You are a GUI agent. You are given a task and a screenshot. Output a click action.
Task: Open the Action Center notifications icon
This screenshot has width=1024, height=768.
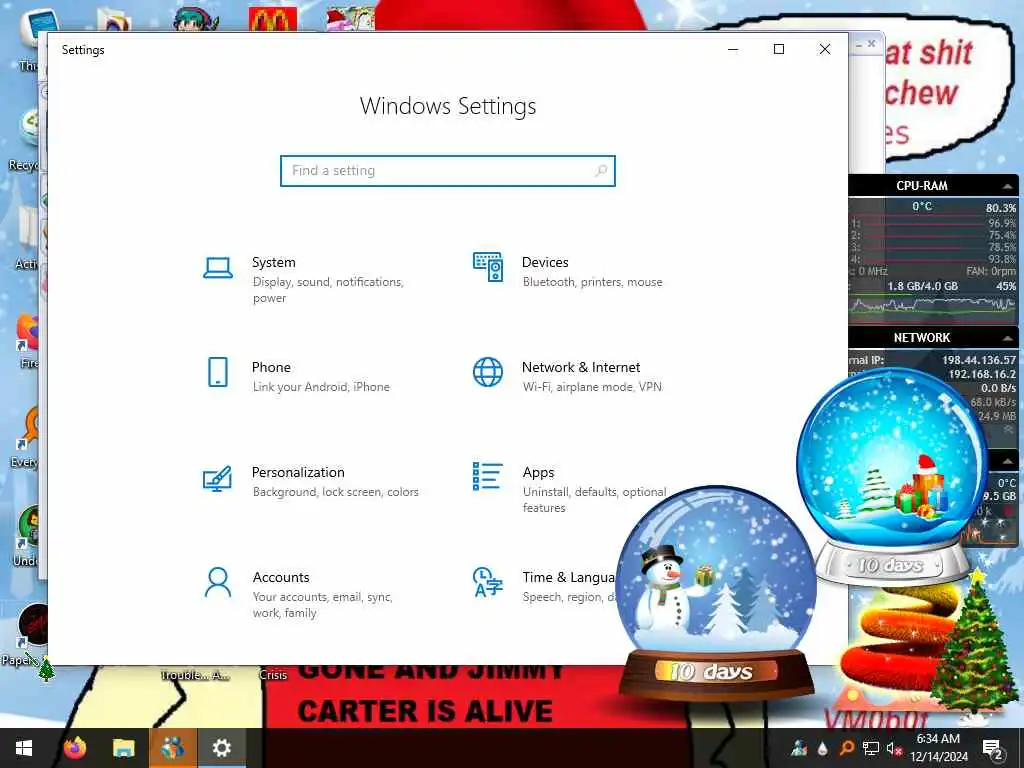(x=992, y=748)
